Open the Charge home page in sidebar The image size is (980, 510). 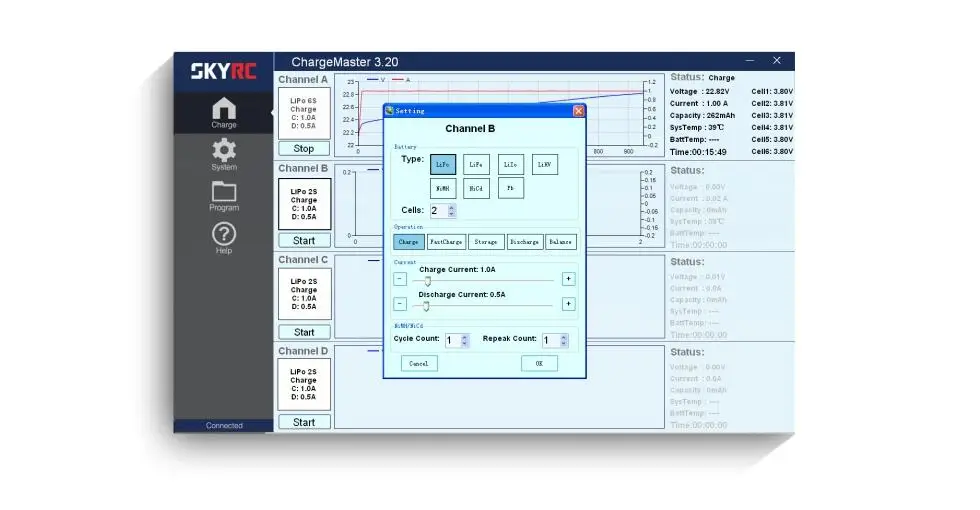224,112
